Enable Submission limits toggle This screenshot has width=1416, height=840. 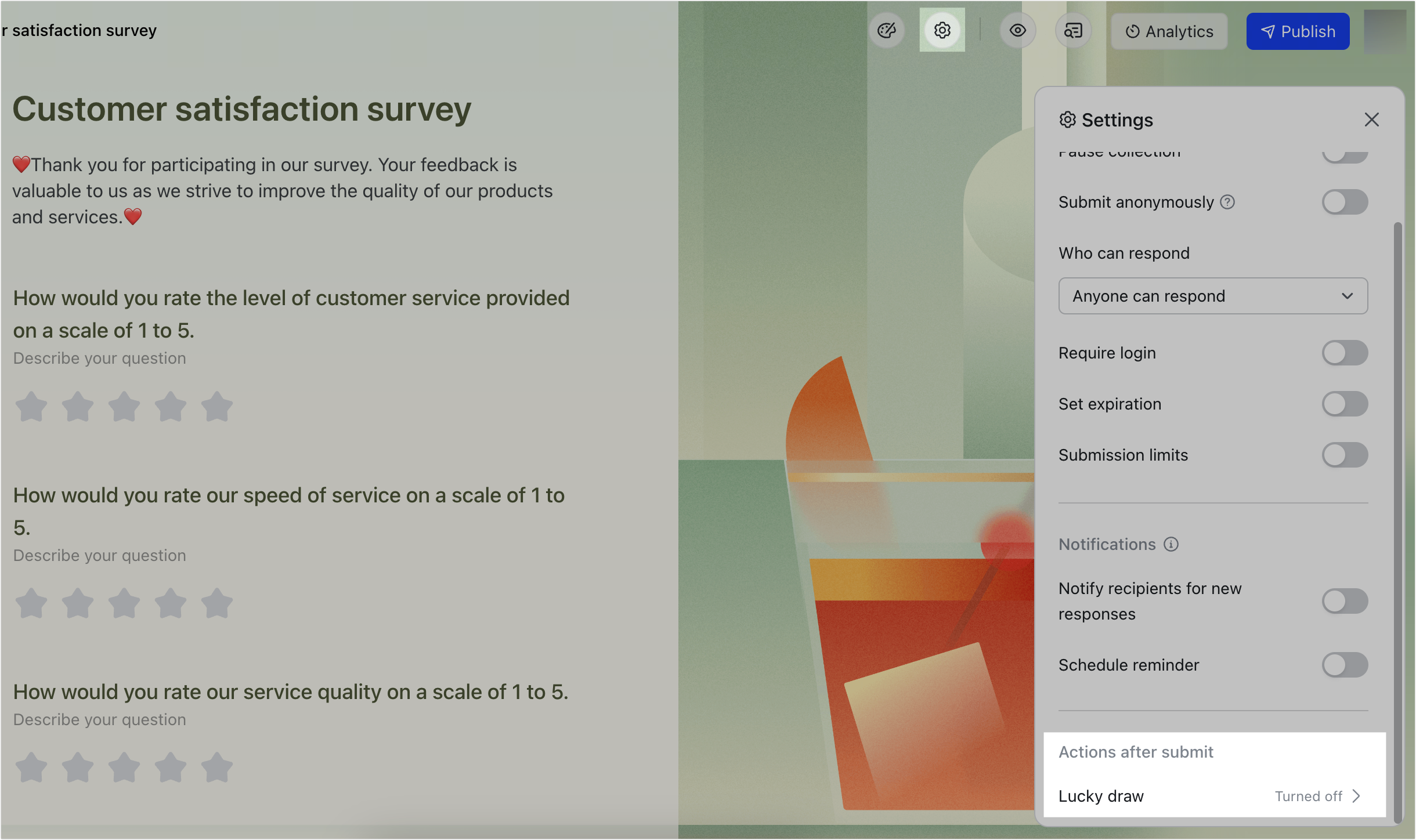(1345, 455)
